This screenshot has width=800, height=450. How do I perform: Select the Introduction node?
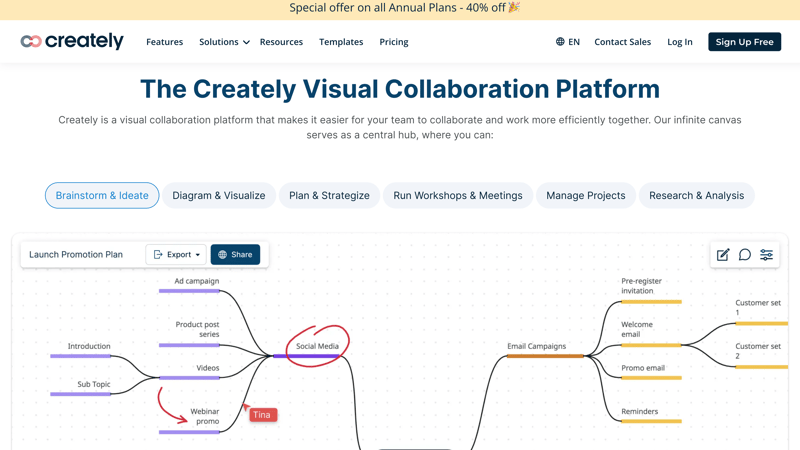click(89, 346)
